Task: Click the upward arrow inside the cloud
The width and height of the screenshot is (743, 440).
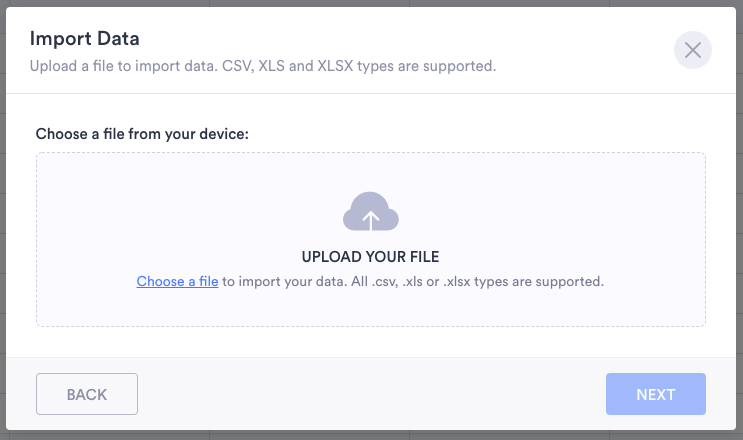Action: tap(371, 218)
